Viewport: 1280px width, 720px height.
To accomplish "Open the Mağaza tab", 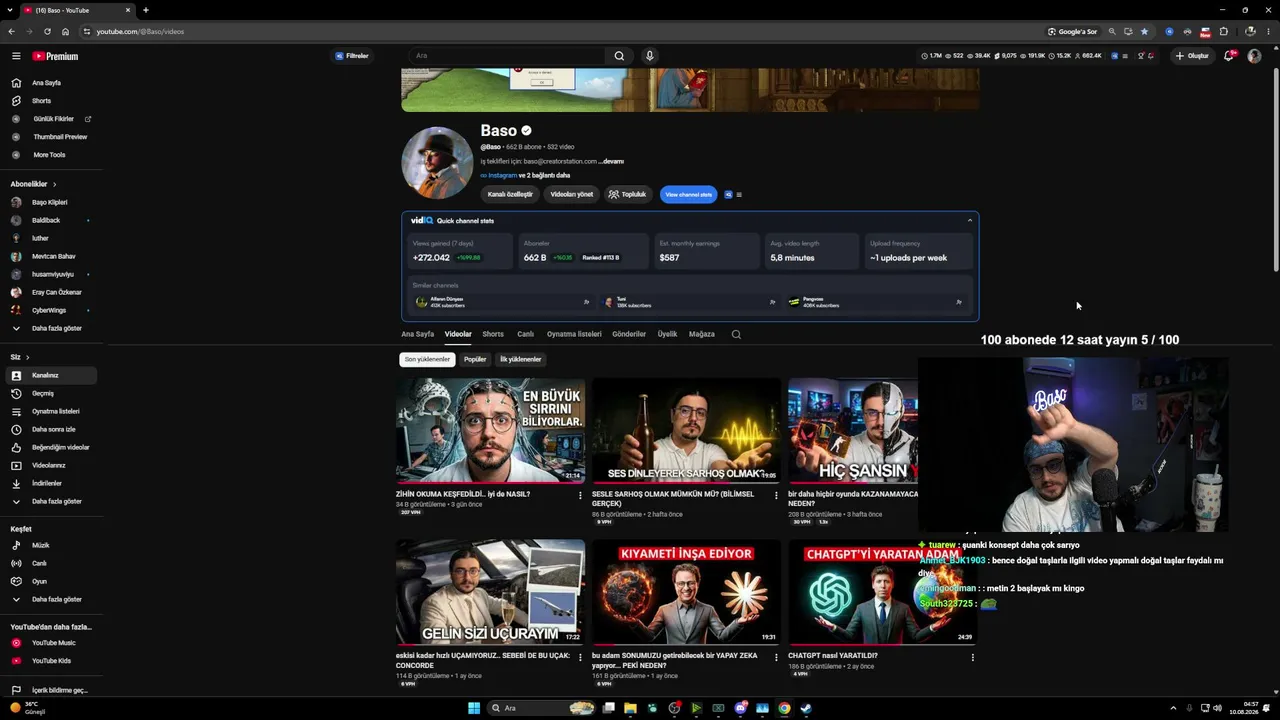I will coord(702,334).
